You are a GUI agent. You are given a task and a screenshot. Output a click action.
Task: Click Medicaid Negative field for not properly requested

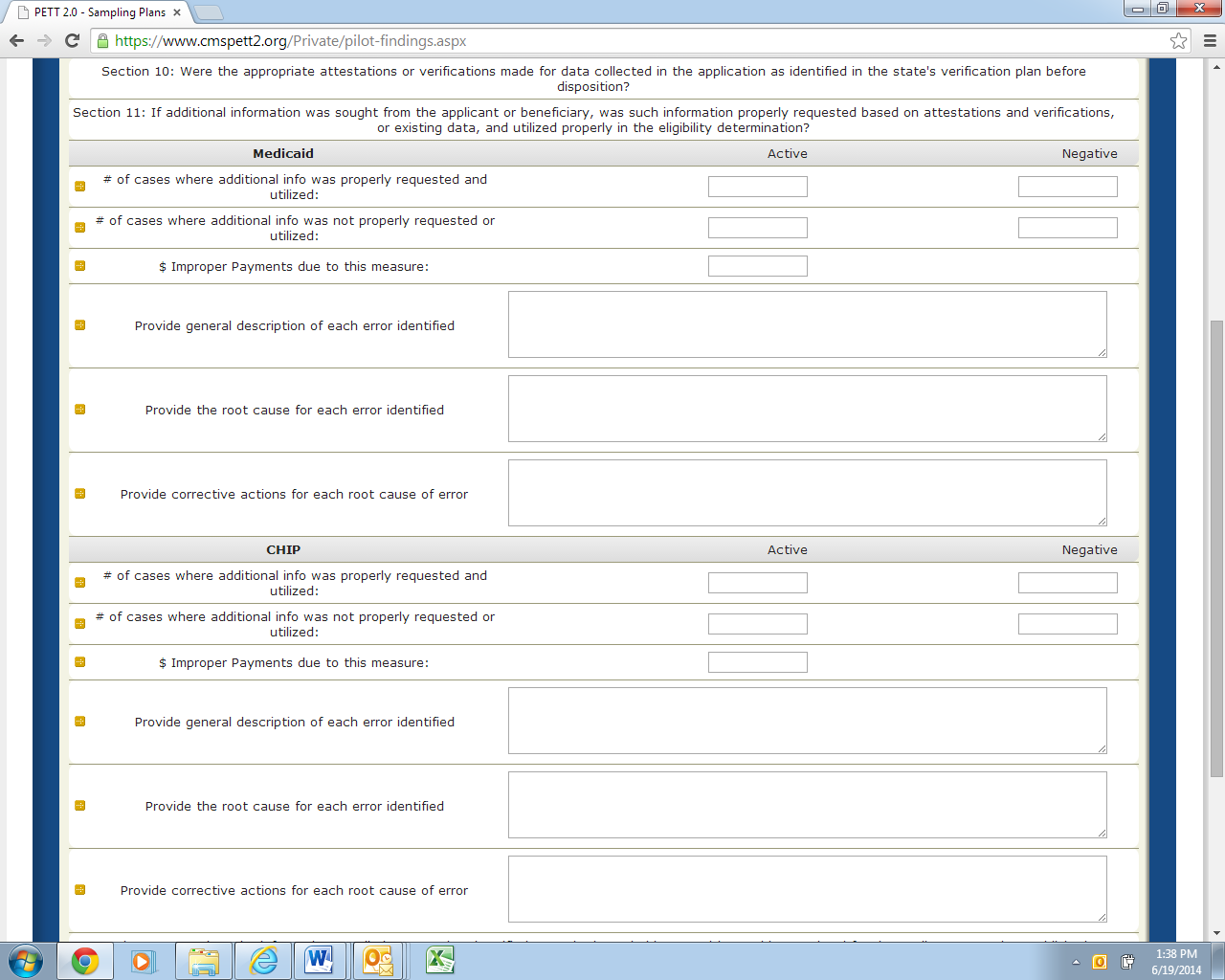pos(1067,228)
